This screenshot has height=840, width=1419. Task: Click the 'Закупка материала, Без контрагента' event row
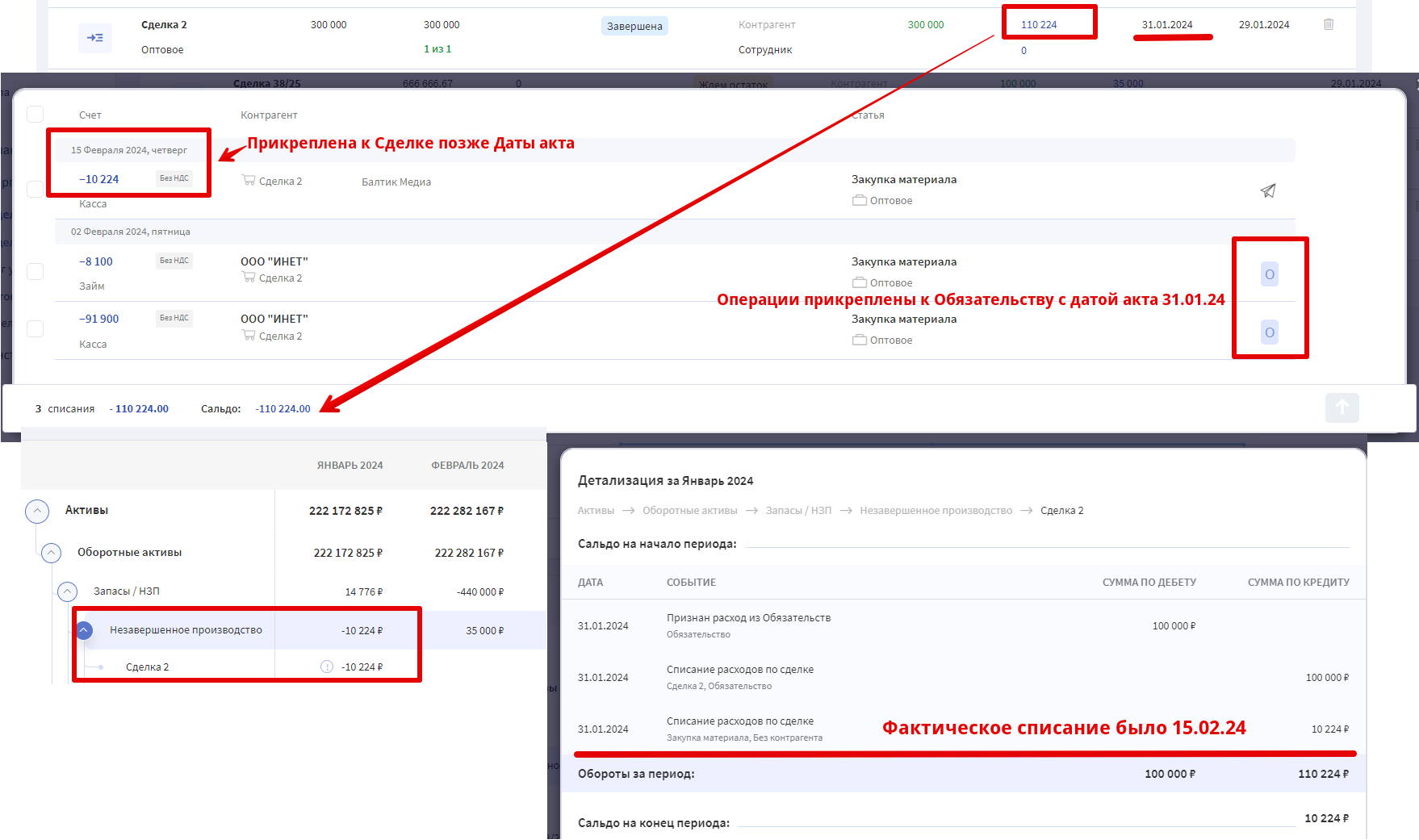click(x=963, y=729)
